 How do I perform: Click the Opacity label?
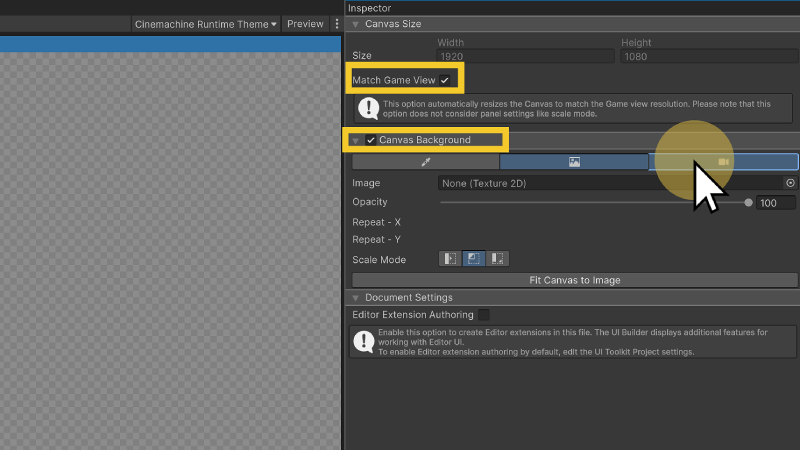(x=370, y=202)
